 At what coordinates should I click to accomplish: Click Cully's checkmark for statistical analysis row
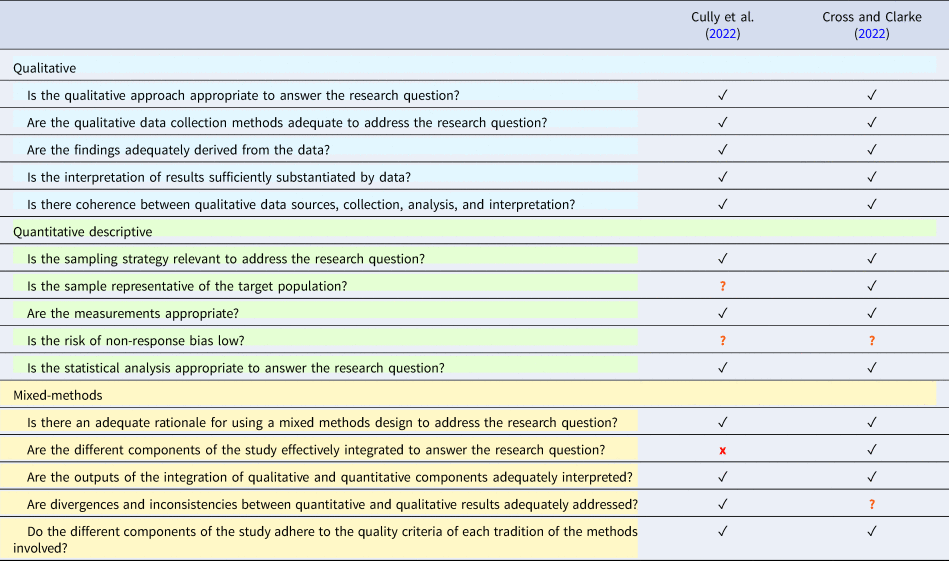722,368
